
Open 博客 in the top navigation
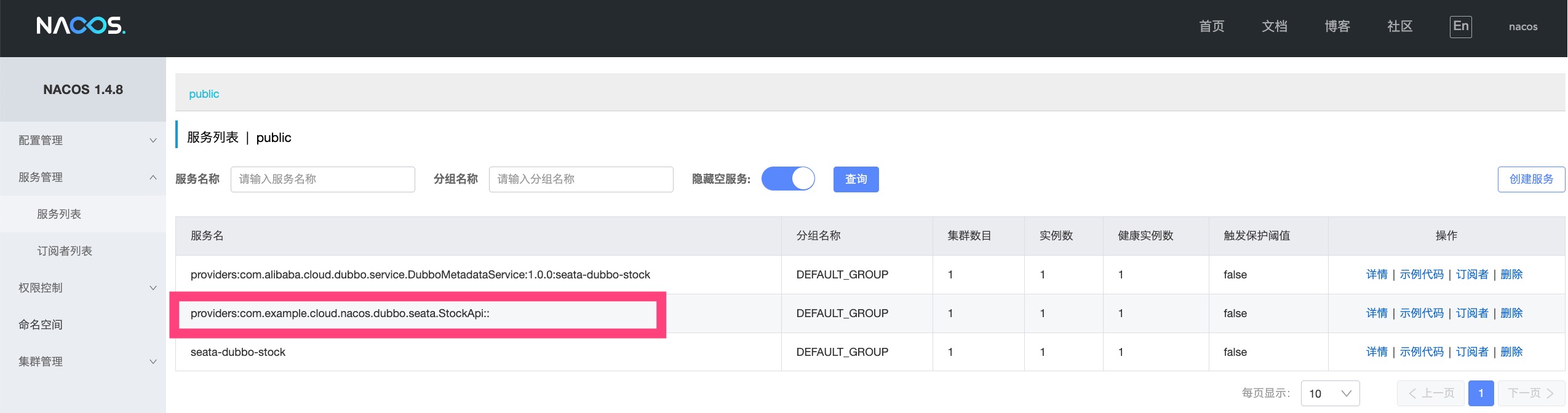point(1337,26)
